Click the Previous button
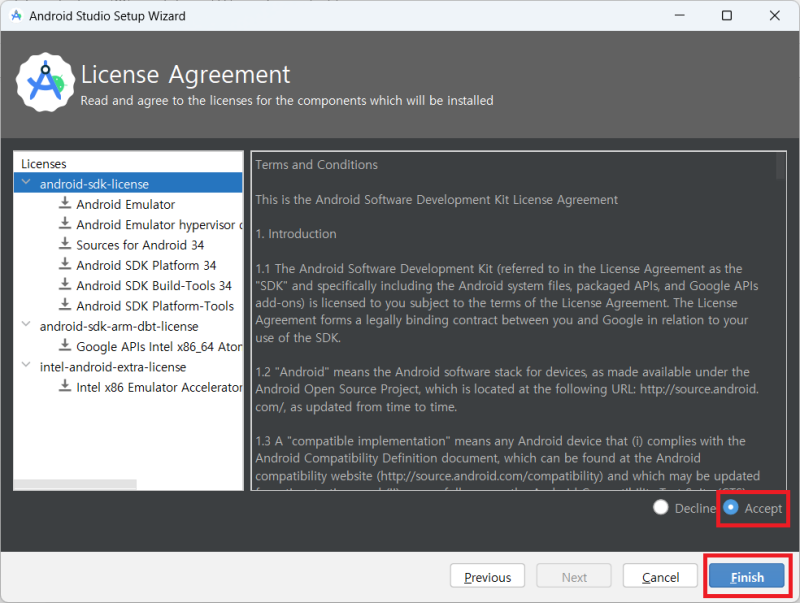 point(487,576)
